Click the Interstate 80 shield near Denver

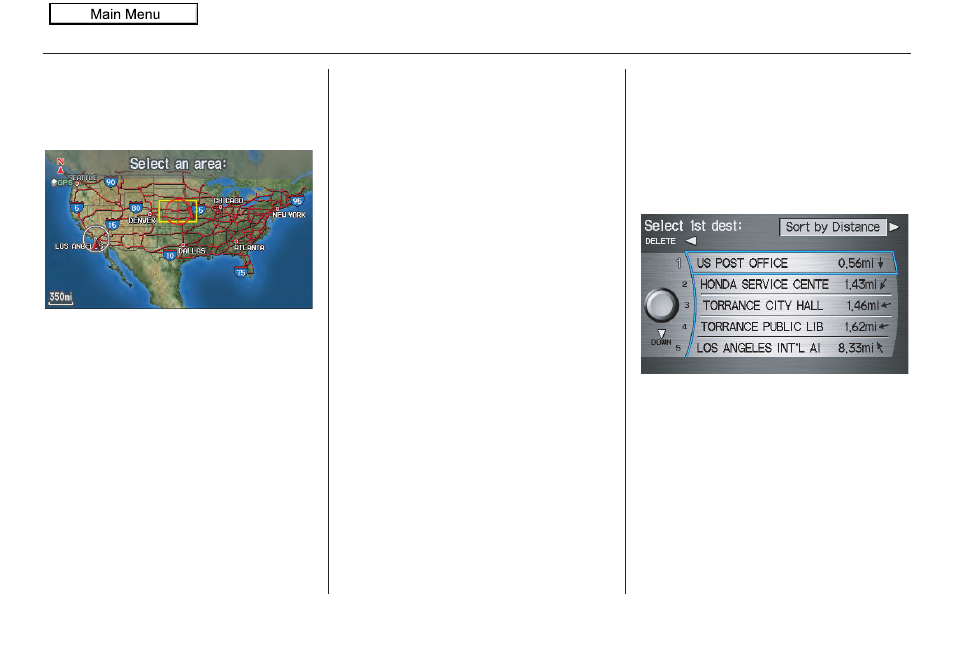[136, 208]
